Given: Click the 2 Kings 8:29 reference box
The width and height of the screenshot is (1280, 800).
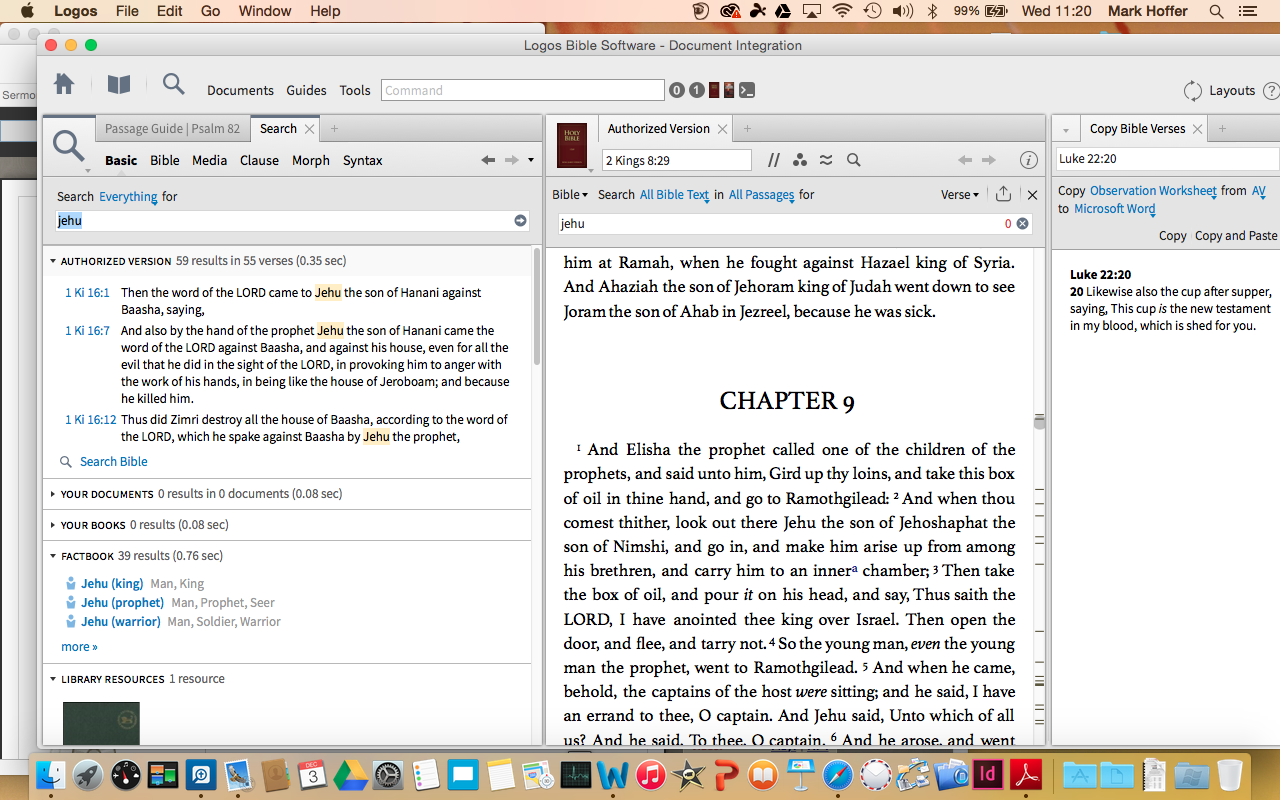Looking at the screenshot, I should (676, 160).
